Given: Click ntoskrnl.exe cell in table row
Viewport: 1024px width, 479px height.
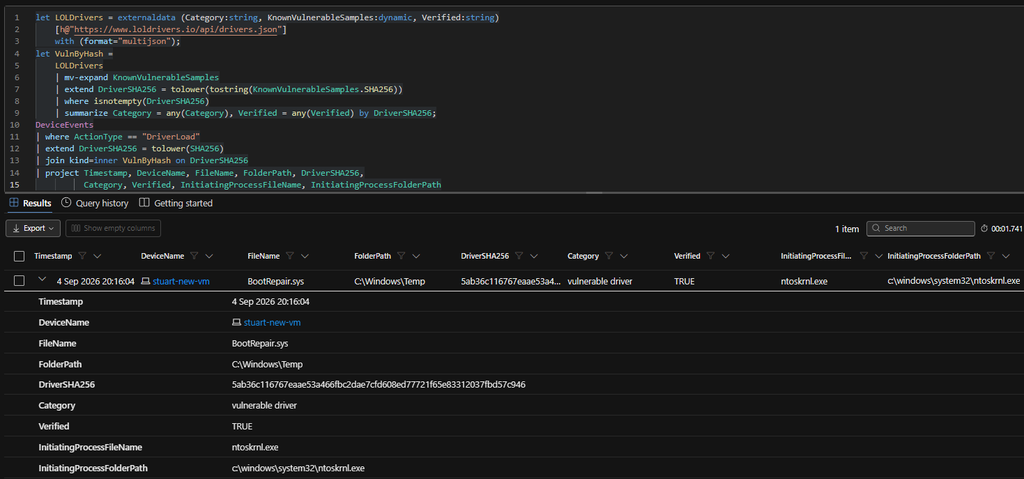Looking at the screenshot, I should tap(803, 281).
